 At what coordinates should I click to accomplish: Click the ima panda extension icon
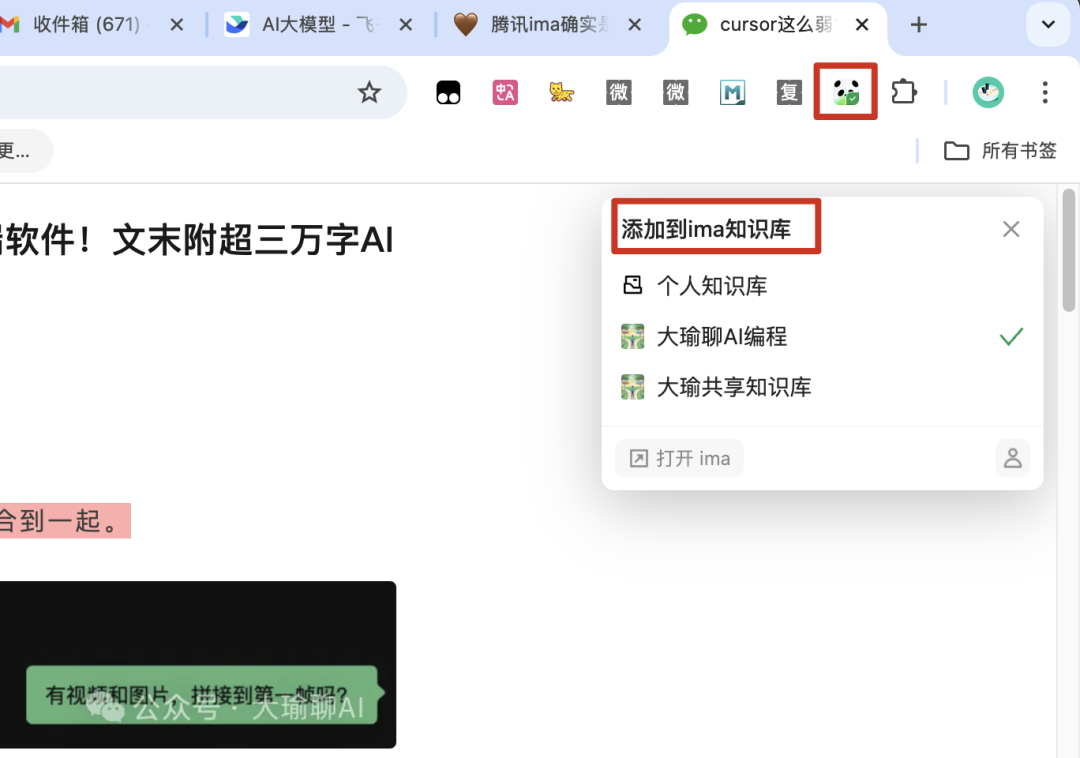tap(845, 92)
